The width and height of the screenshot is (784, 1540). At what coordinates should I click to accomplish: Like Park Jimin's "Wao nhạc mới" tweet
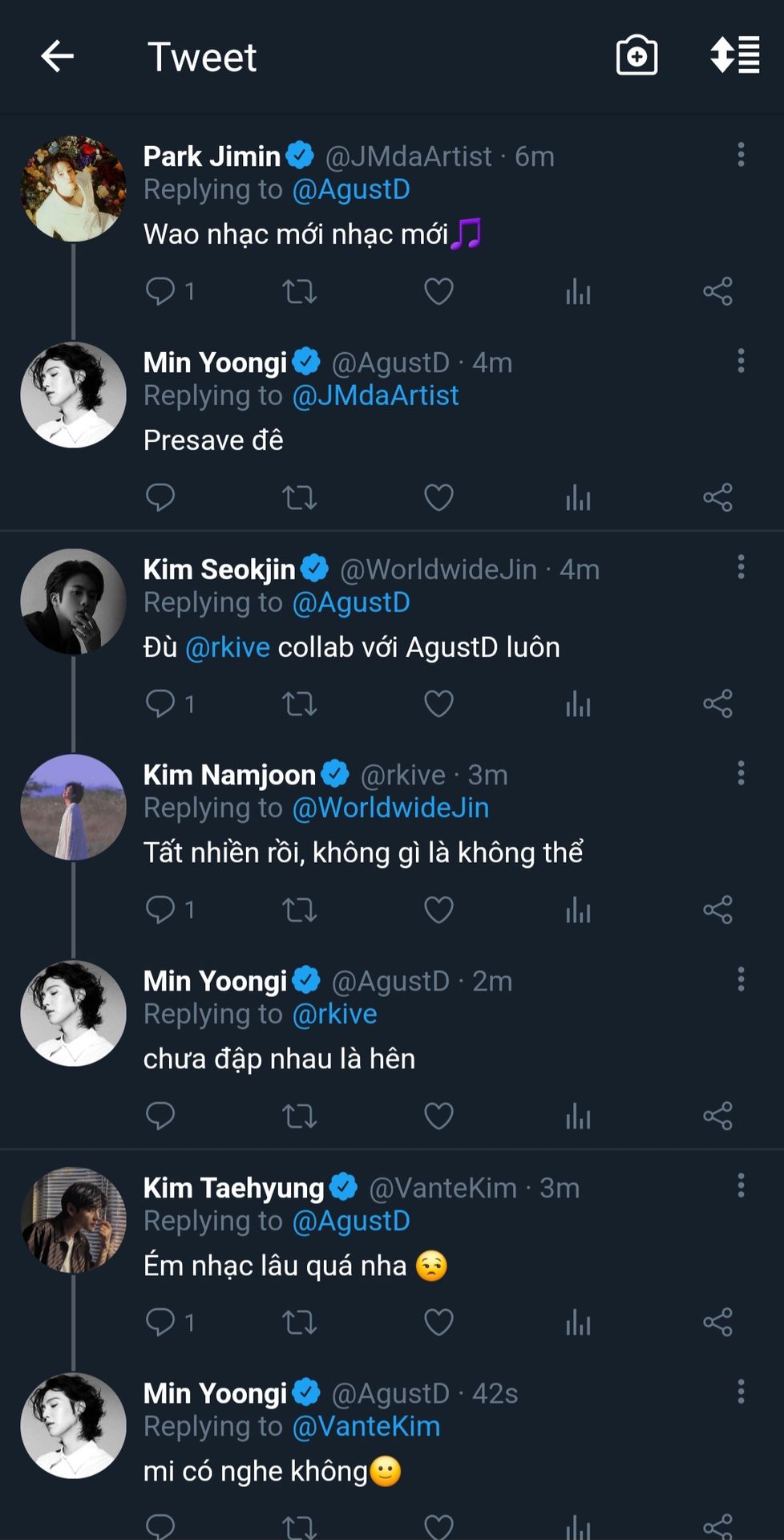pos(438,291)
